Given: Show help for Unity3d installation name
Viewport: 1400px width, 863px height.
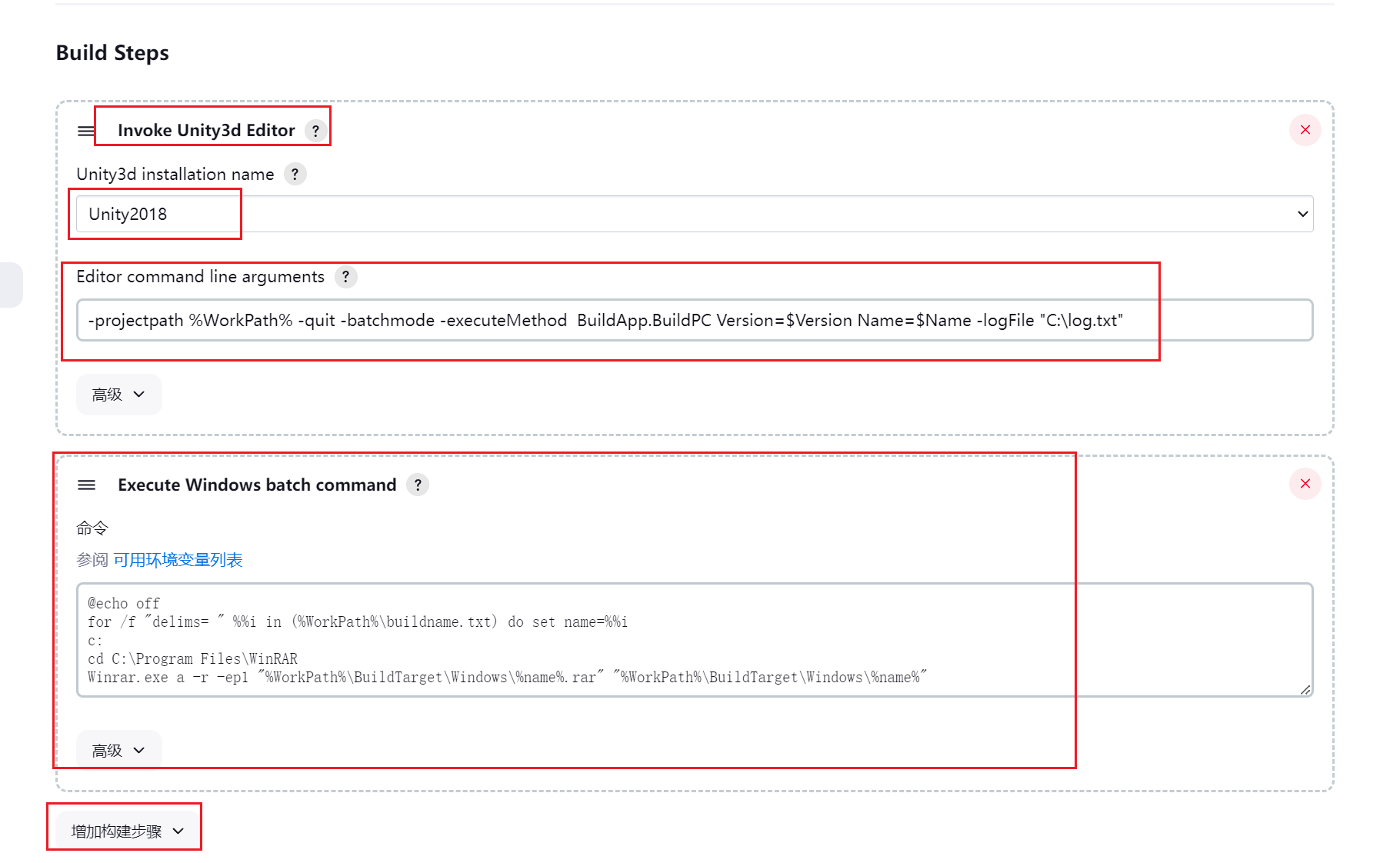Looking at the screenshot, I should point(295,175).
